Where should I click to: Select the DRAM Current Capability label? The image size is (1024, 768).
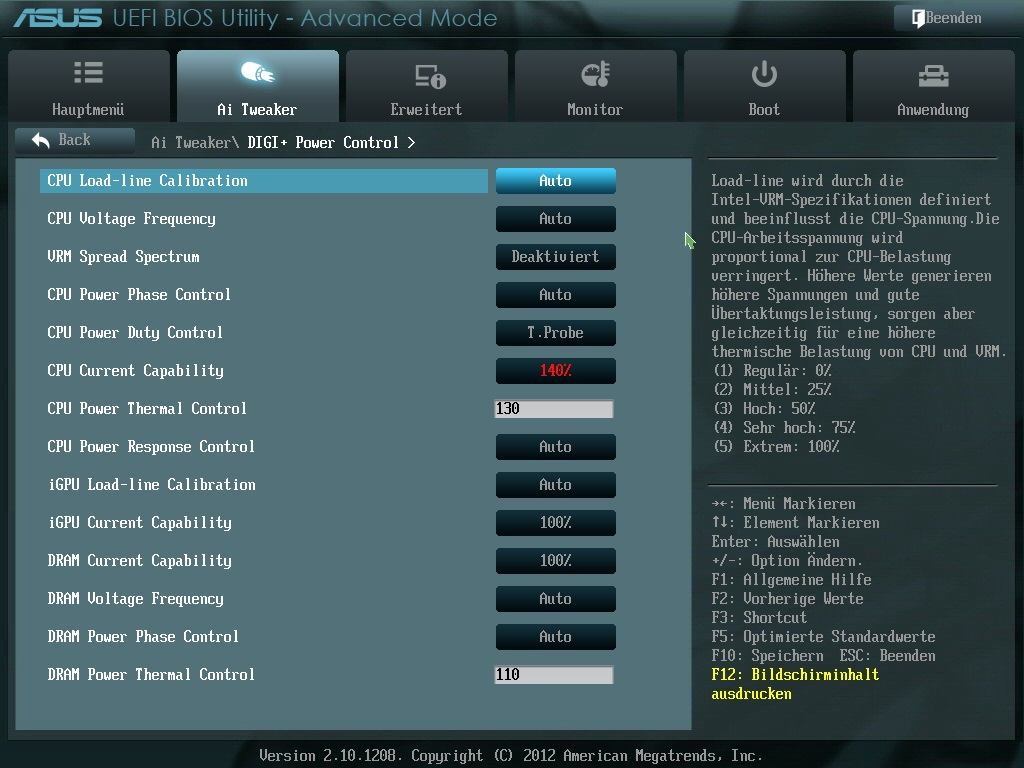click(140, 560)
